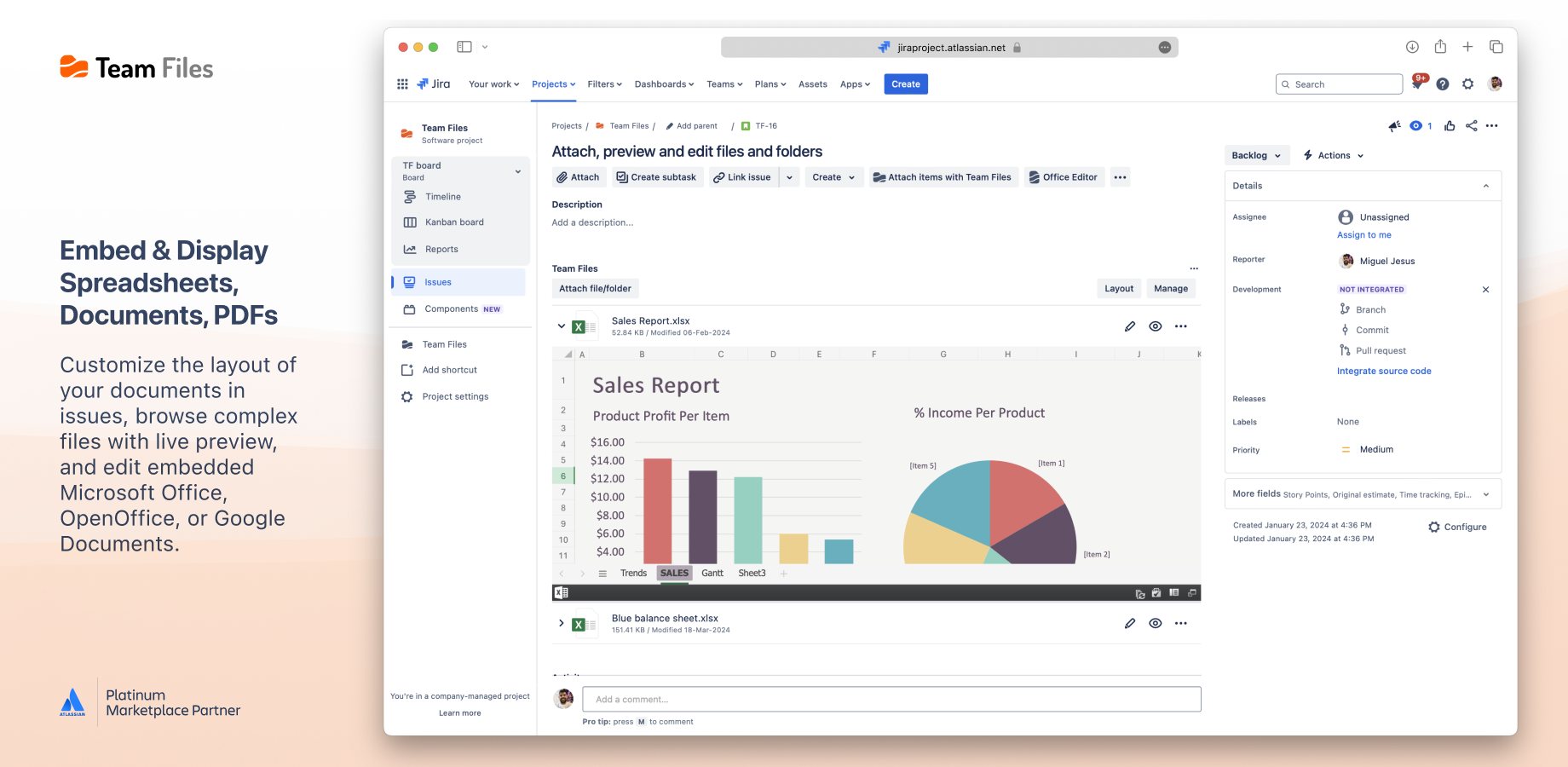Click the share issue icon
Image resolution: width=1568 pixels, height=767 pixels.
pyautogui.click(x=1472, y=126)
